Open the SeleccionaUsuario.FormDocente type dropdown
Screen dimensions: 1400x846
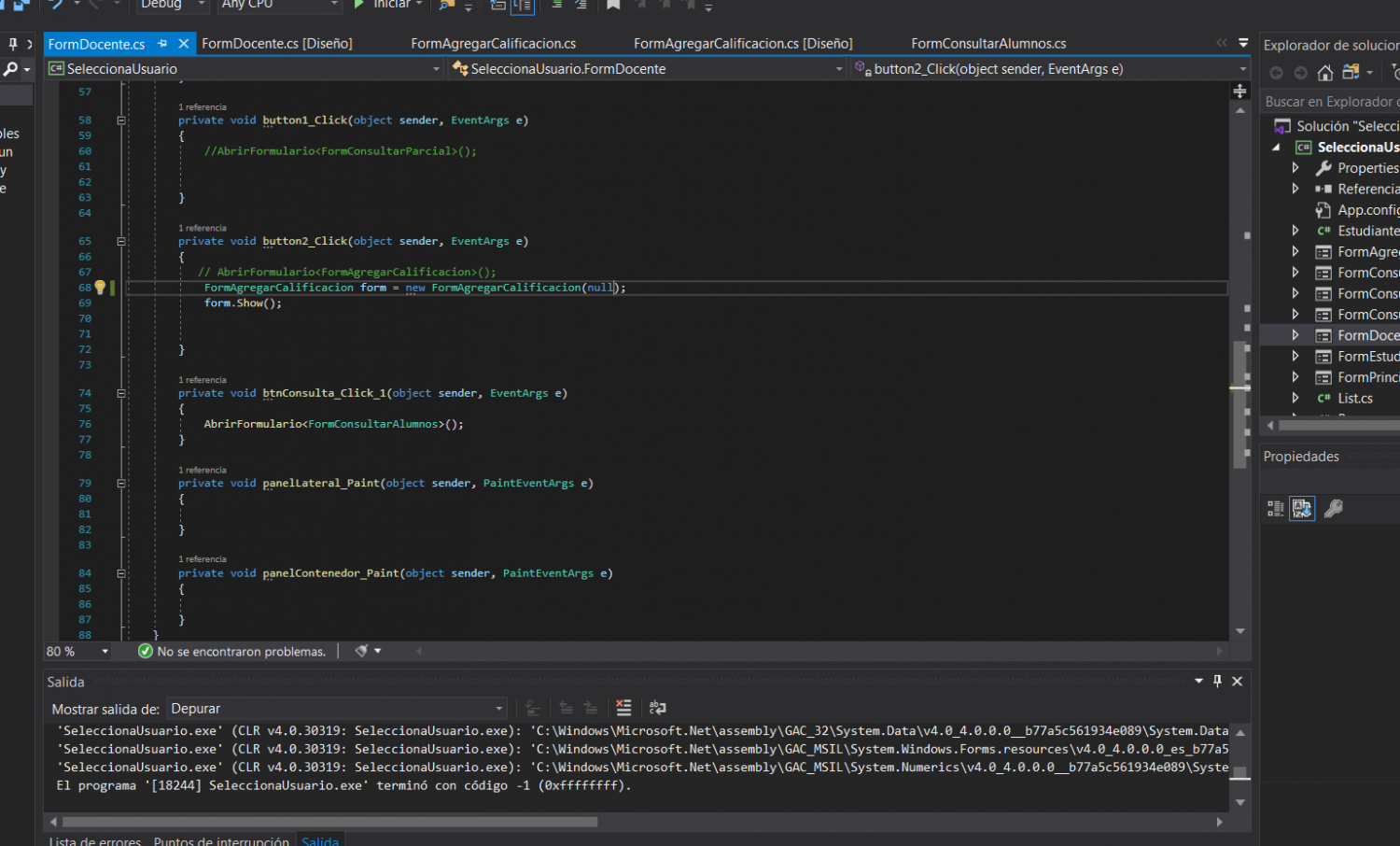pyautogui.click(x=647, y=69)
